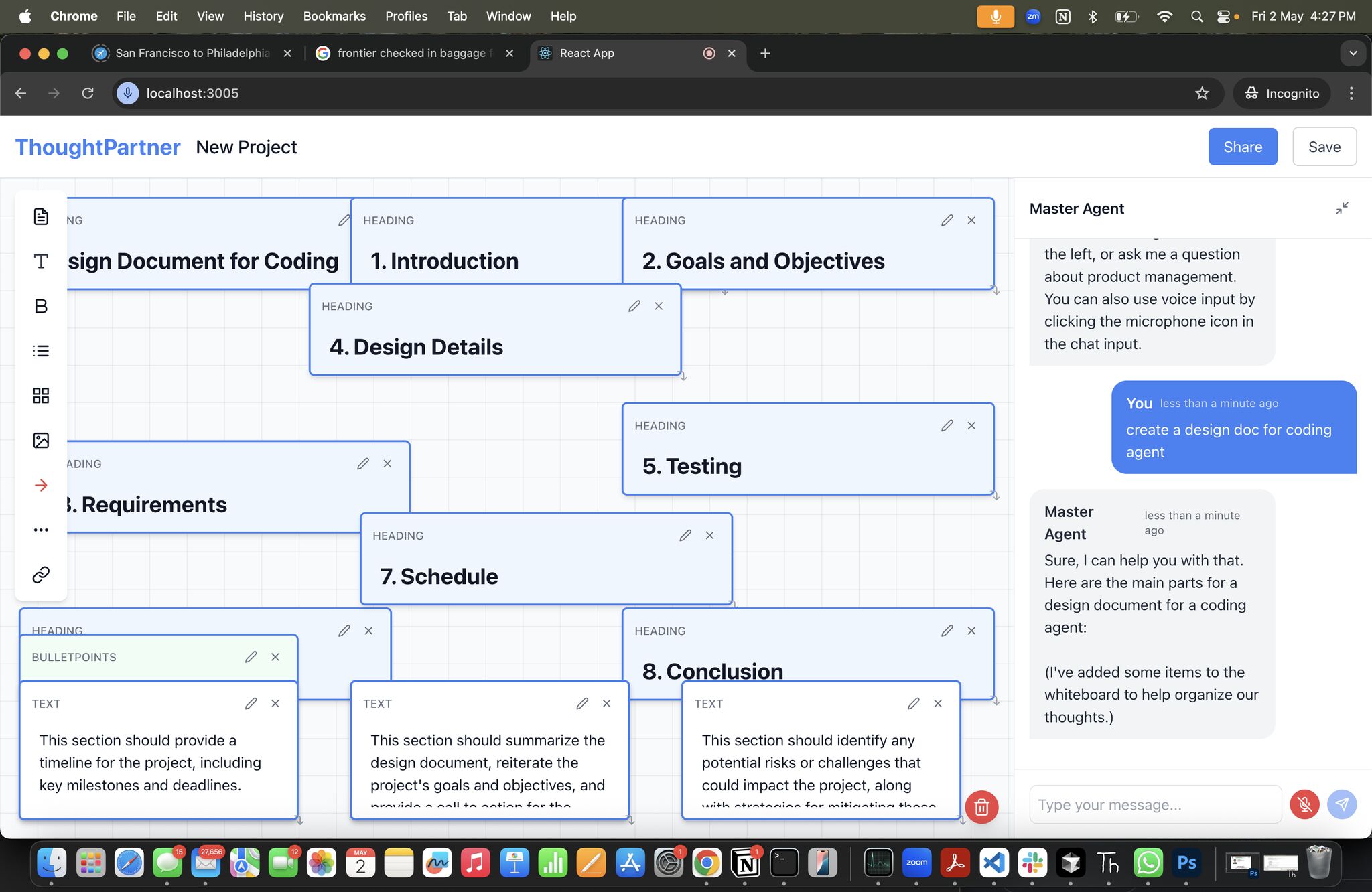Click the Share button
Viewport: 1372px width, 892px height.
click(x=1243, y=147)
